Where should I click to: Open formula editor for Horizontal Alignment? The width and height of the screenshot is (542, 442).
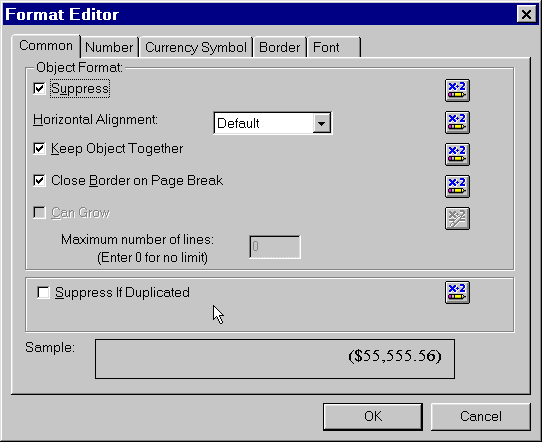point(457,123)
